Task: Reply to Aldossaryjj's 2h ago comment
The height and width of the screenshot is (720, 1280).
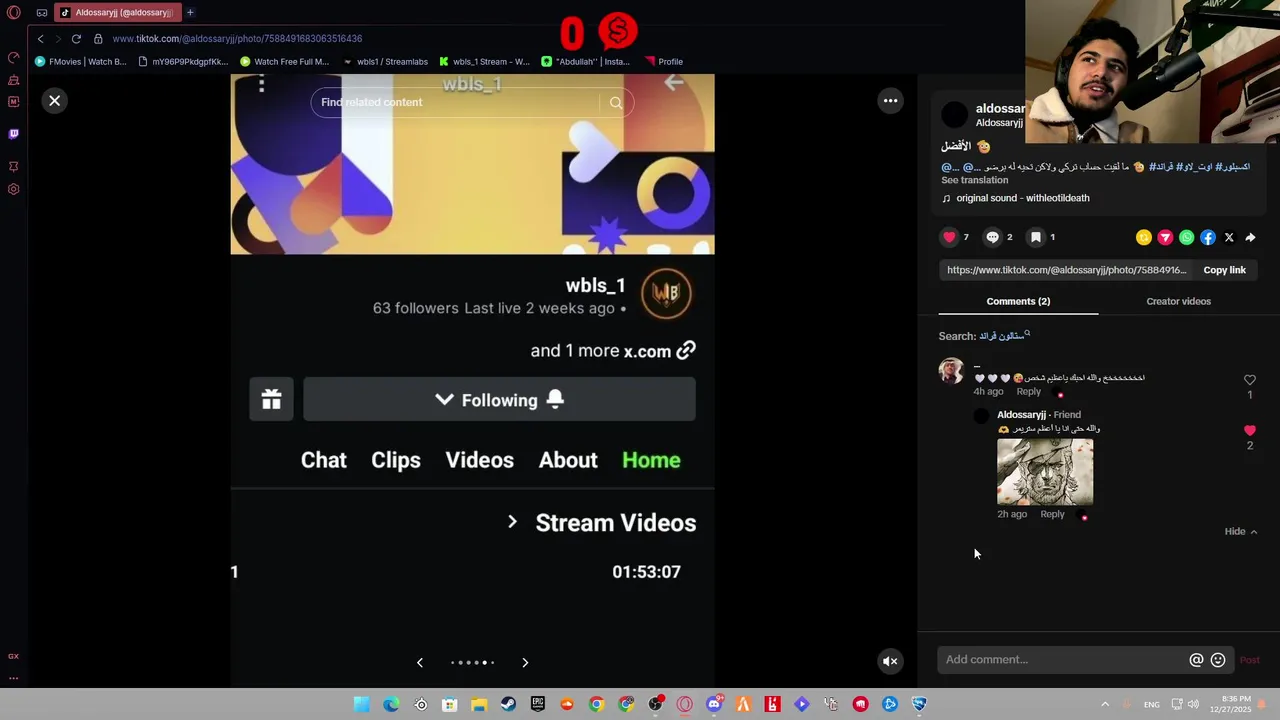Action: click(1052, 514)
